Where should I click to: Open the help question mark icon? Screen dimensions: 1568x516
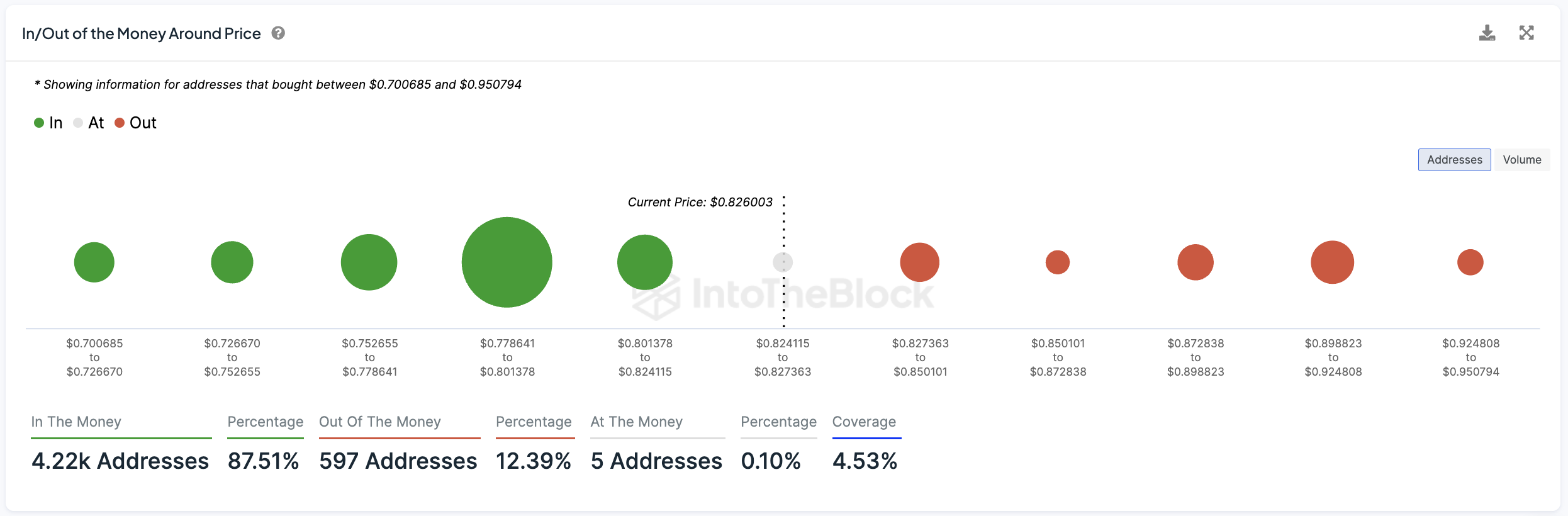tap(278, 33)
